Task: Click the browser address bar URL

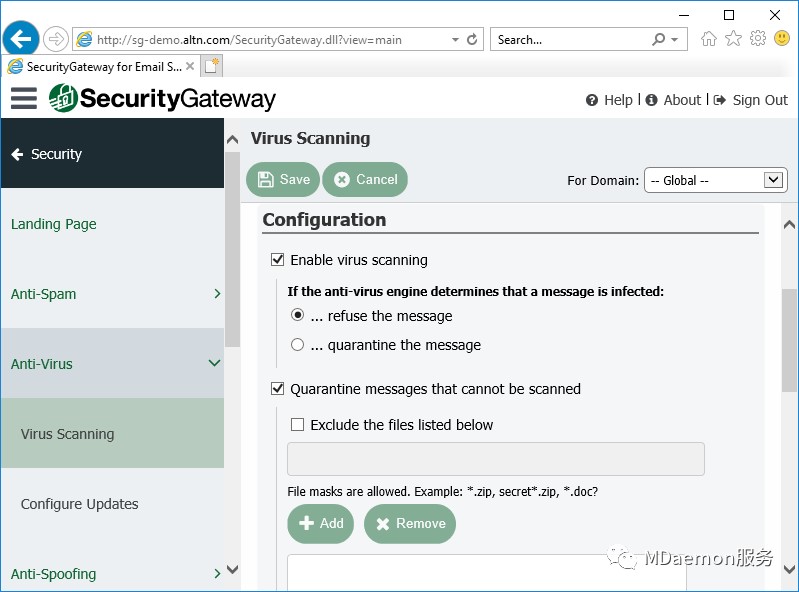Action: tap(249, 40)
